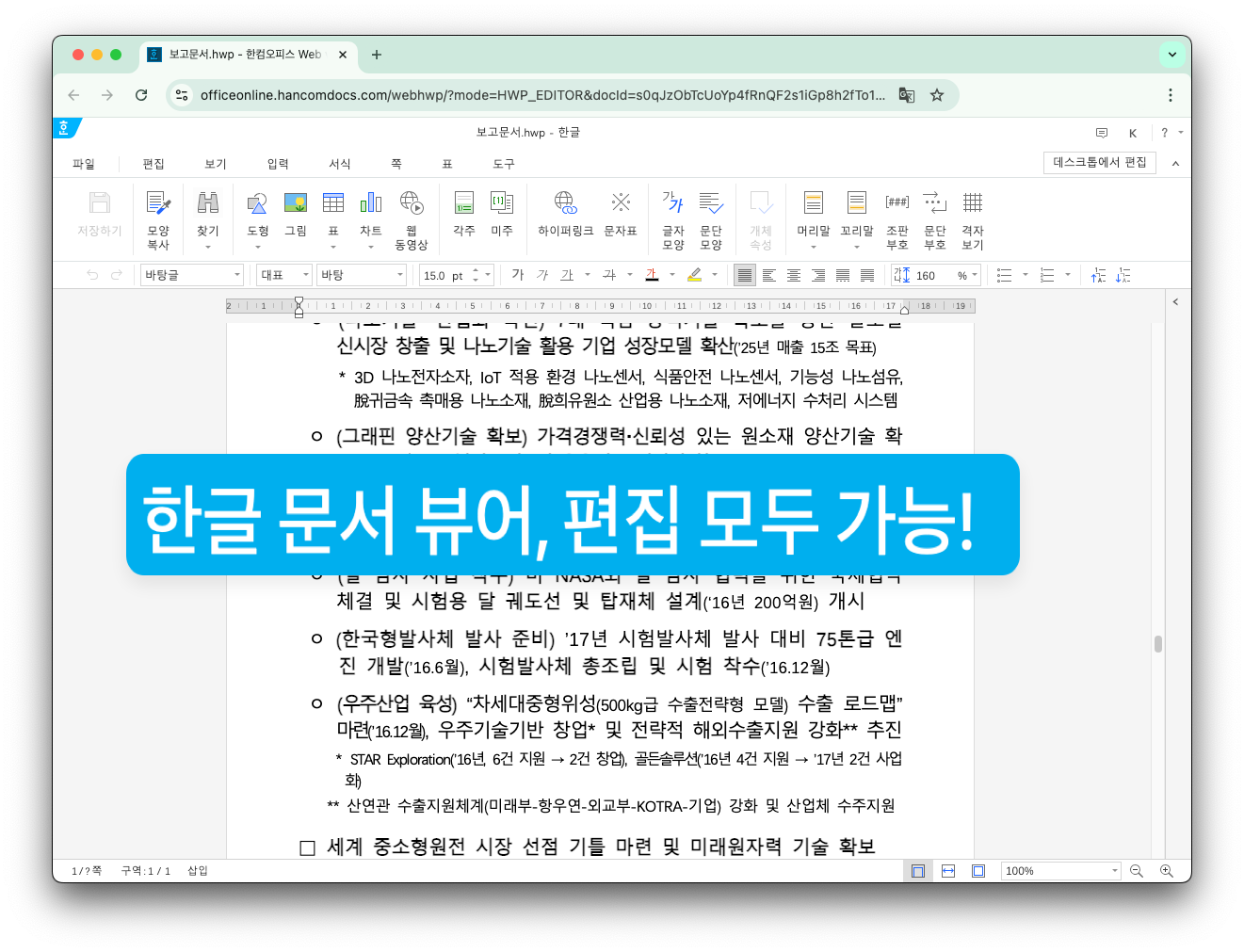Viewport: 1244px width, 952px height.
Task: Toggle 문단 부호 display
Action: (935, 219)
